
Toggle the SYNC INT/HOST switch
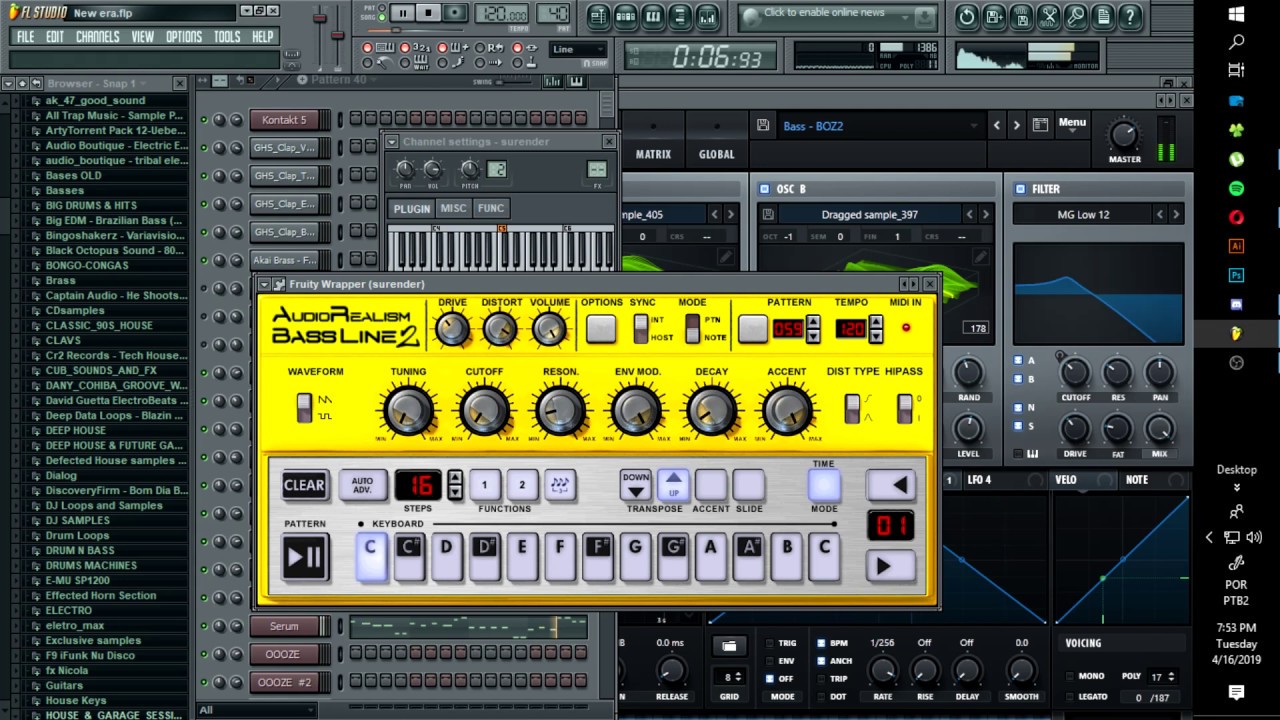point(641,328)
